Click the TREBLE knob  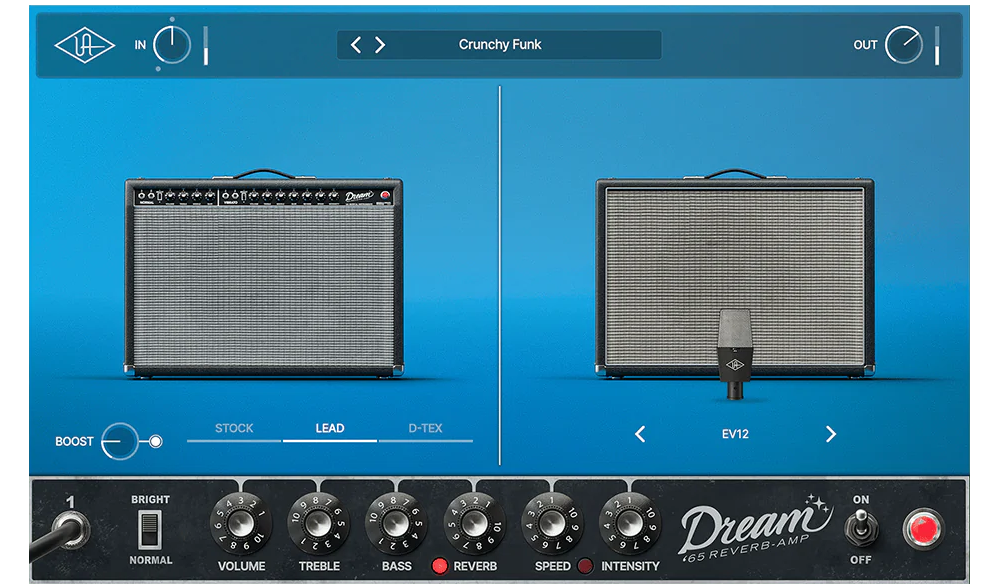(x=318, y=524)
